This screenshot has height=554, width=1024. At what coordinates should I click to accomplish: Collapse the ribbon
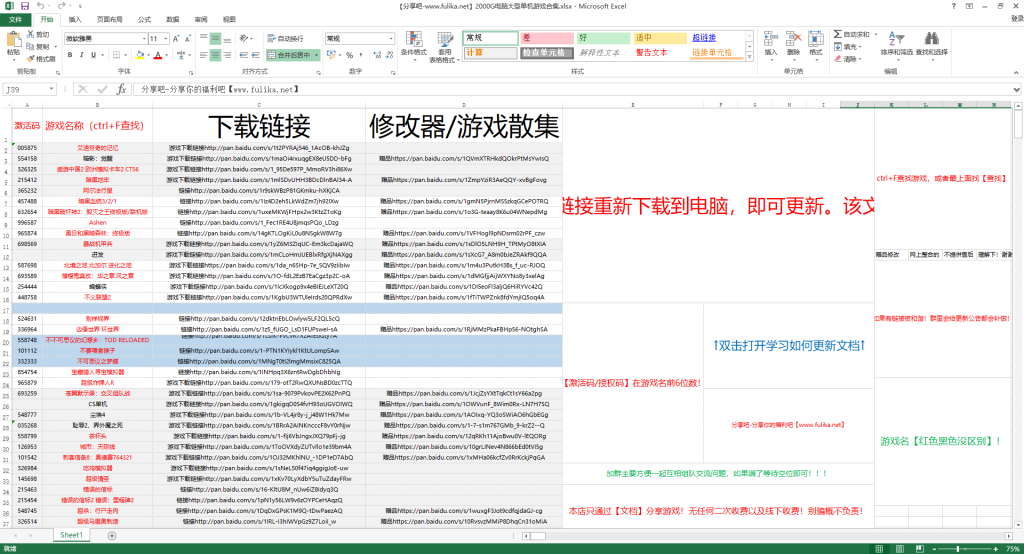(1016, 72)
